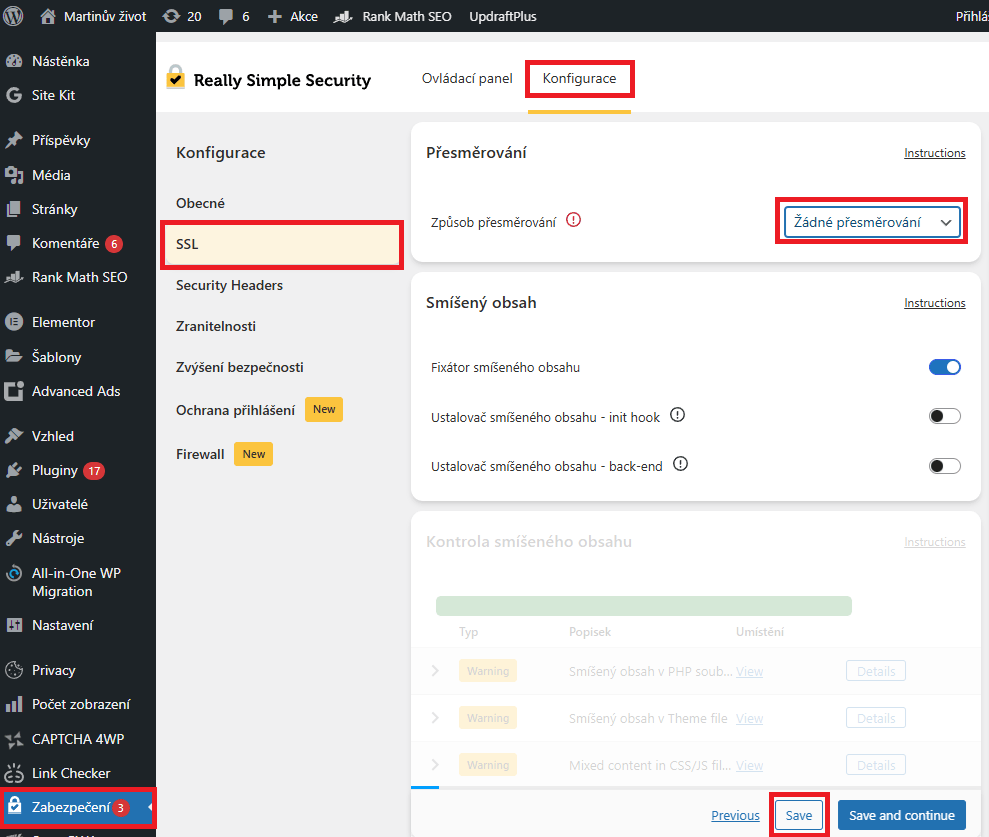Select Rank Math SEO in the sidebar
This screenshot has height=837, width=989.
tap(72, 277)
